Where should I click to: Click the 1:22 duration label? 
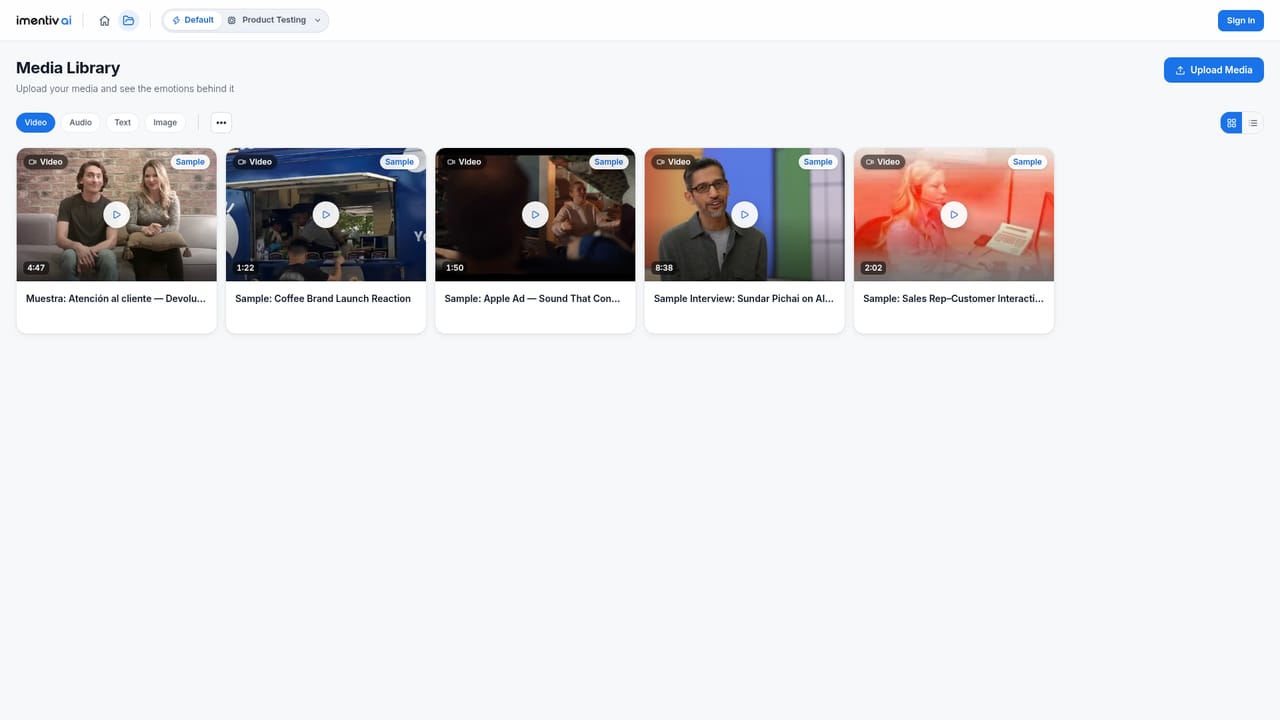tap(245, 268)
